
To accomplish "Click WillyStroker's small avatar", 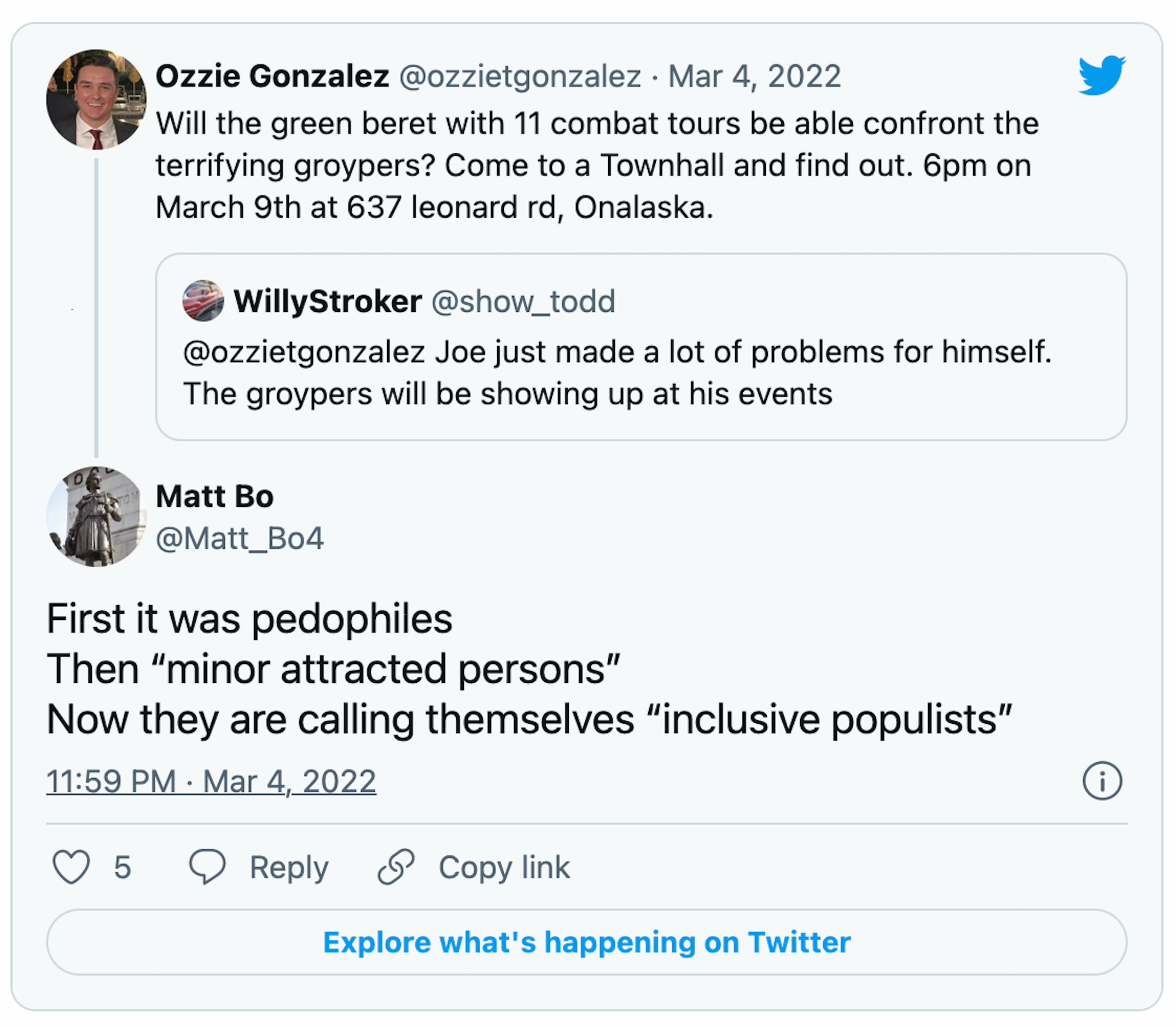I will [203, 301].
